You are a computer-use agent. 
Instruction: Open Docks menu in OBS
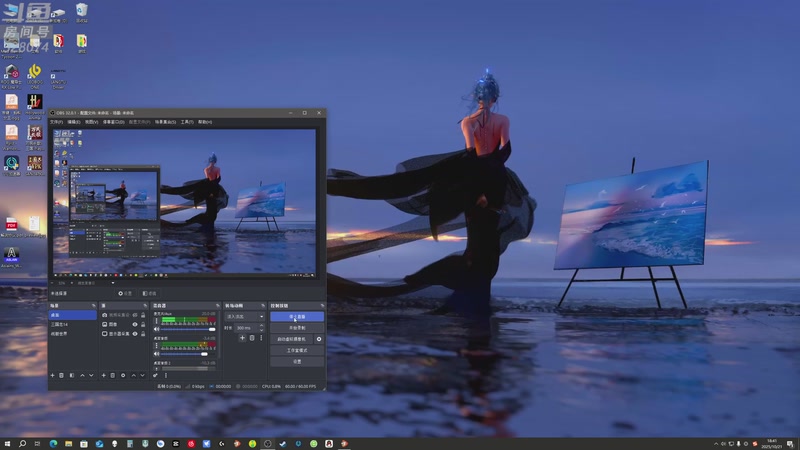pyautogui.click(x=113, y=122)
